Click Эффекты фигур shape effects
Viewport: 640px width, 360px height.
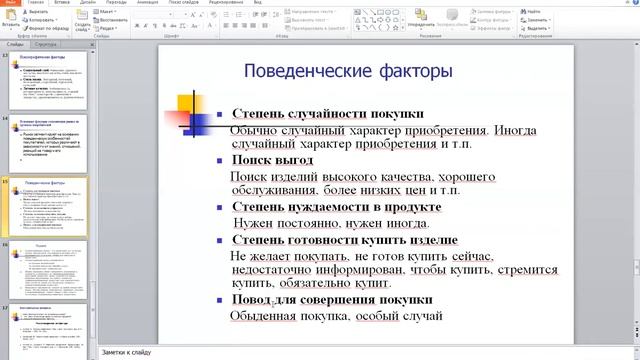491,29
